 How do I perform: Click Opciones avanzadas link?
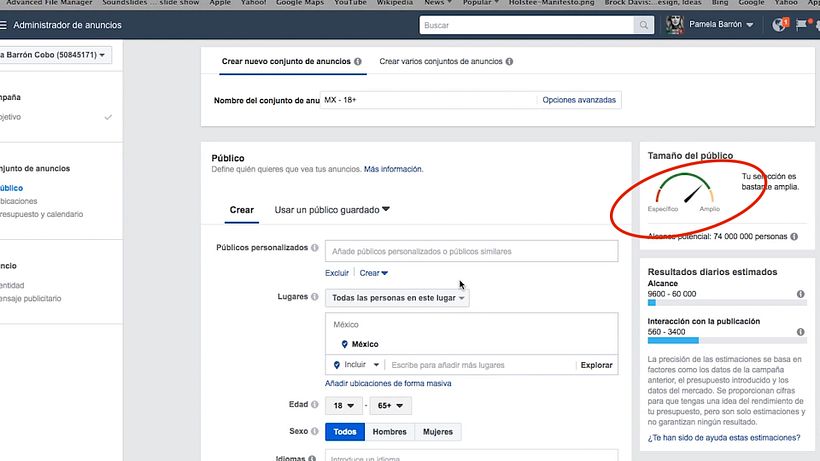coord(579,100)
